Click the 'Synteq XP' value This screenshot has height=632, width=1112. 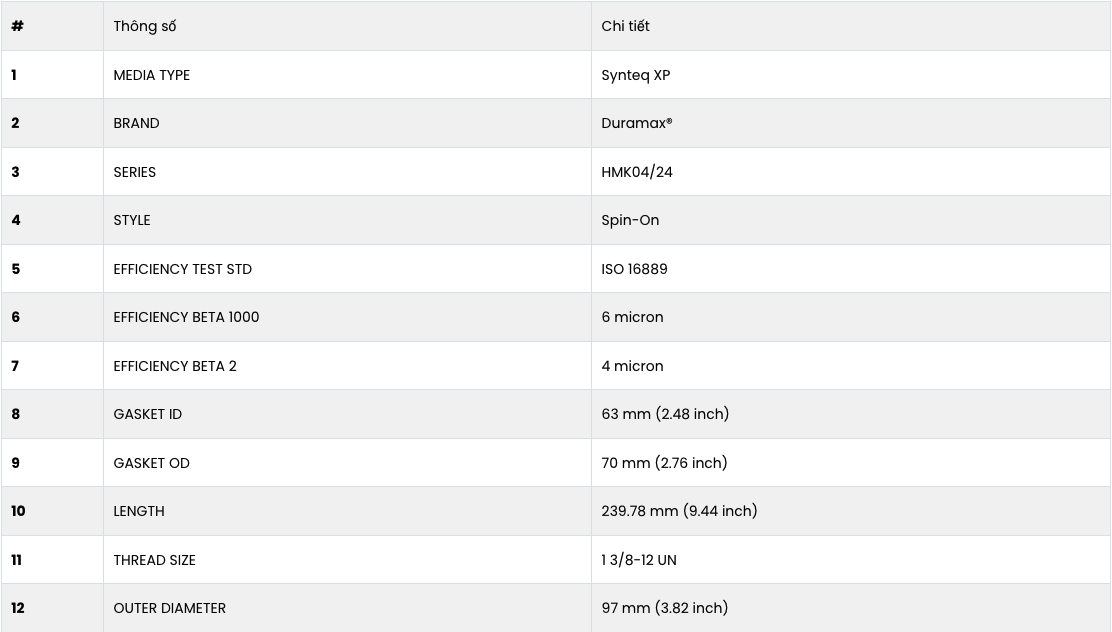(x=635, y=75)
